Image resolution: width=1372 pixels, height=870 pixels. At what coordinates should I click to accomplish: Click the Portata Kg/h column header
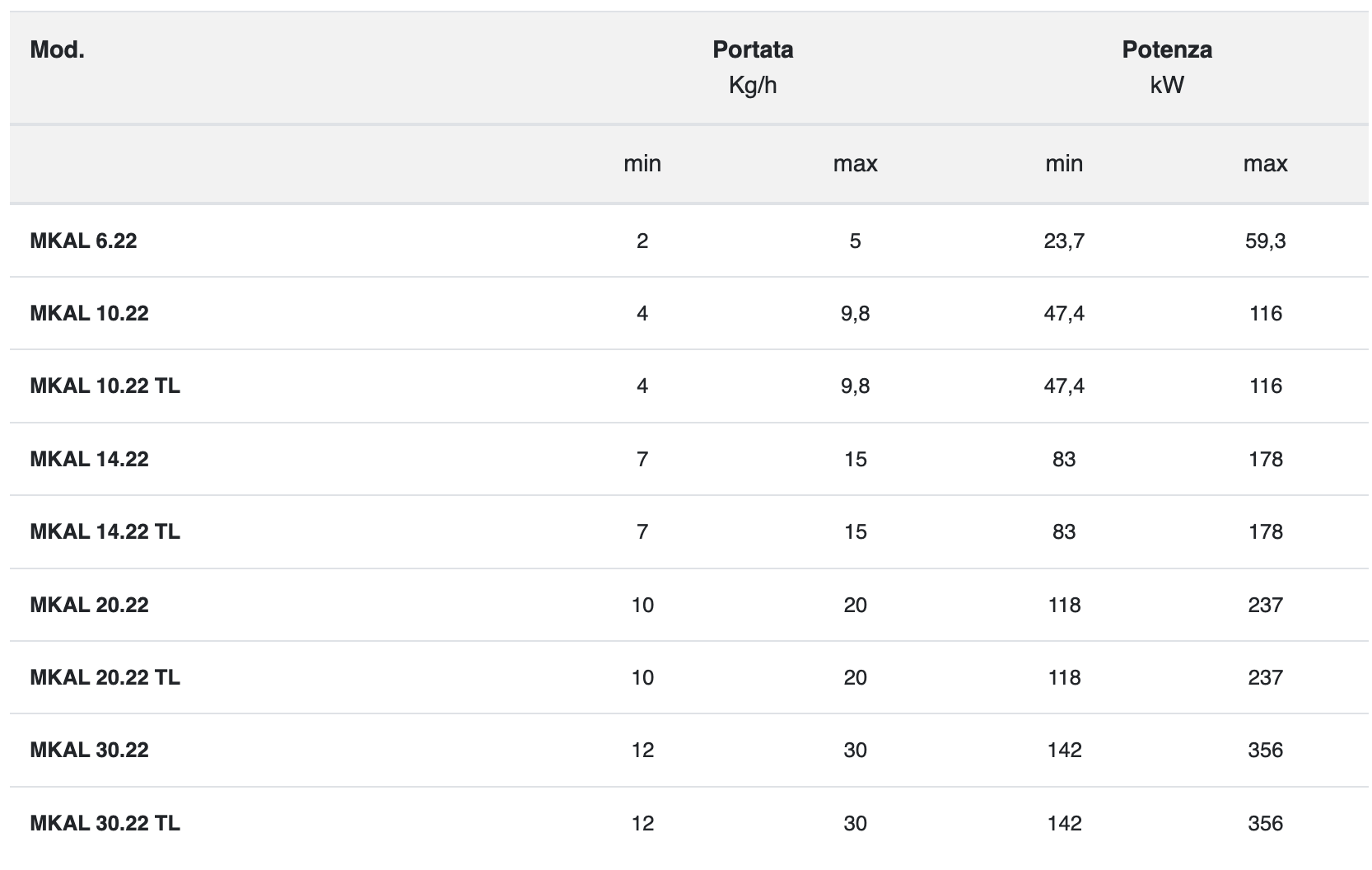pyautogui.click(x=753, y=67)
